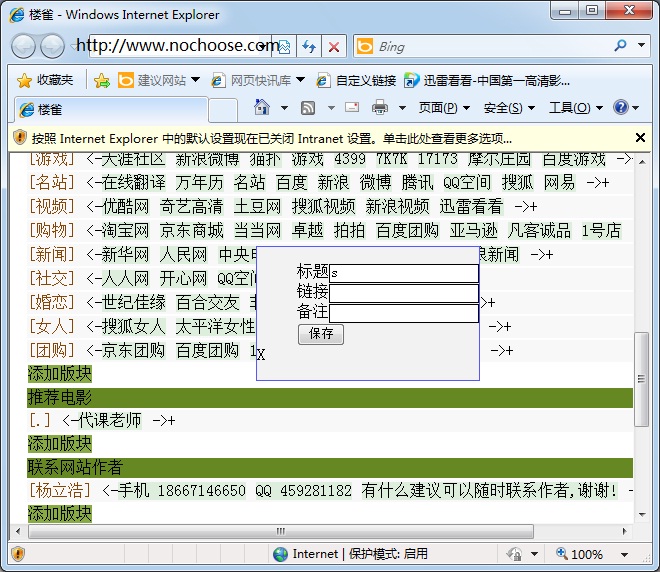Image resolution: width=660 pixels, height=572 pixels.
Task: Click the browser Forward arrow button
Action: [x=52, y=46]
